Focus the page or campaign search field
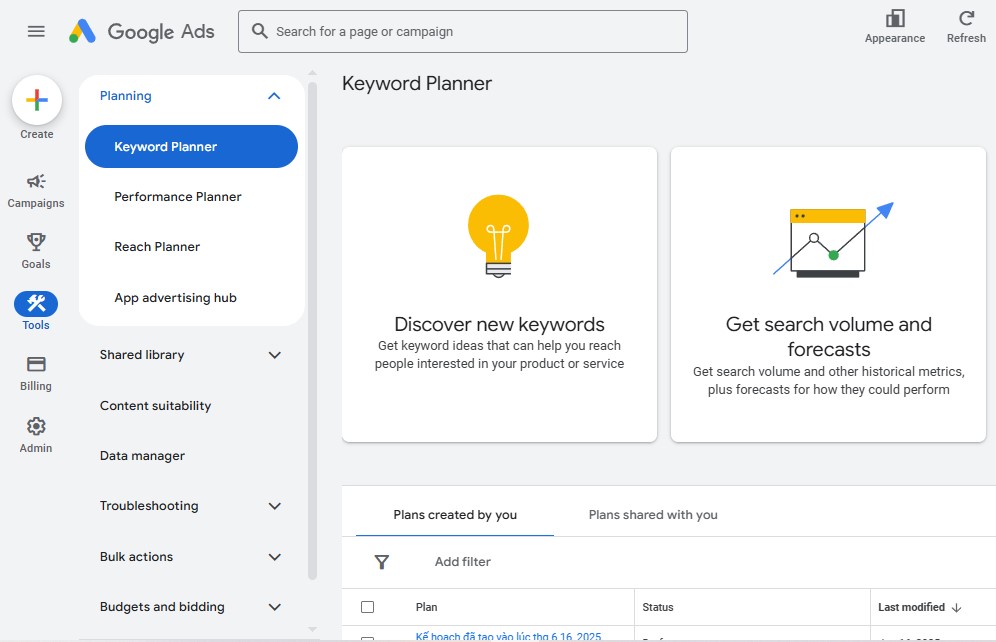 462,31
